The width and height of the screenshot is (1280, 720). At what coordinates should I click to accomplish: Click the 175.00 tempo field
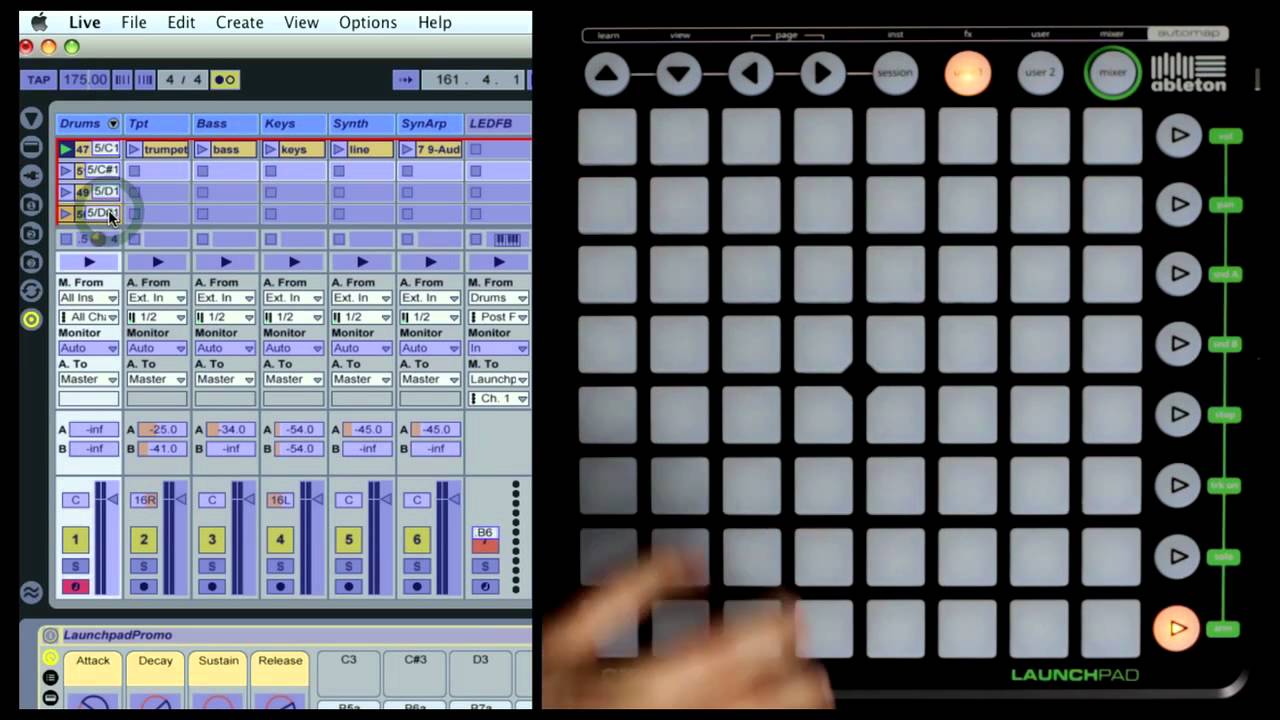tap(84, 79)
